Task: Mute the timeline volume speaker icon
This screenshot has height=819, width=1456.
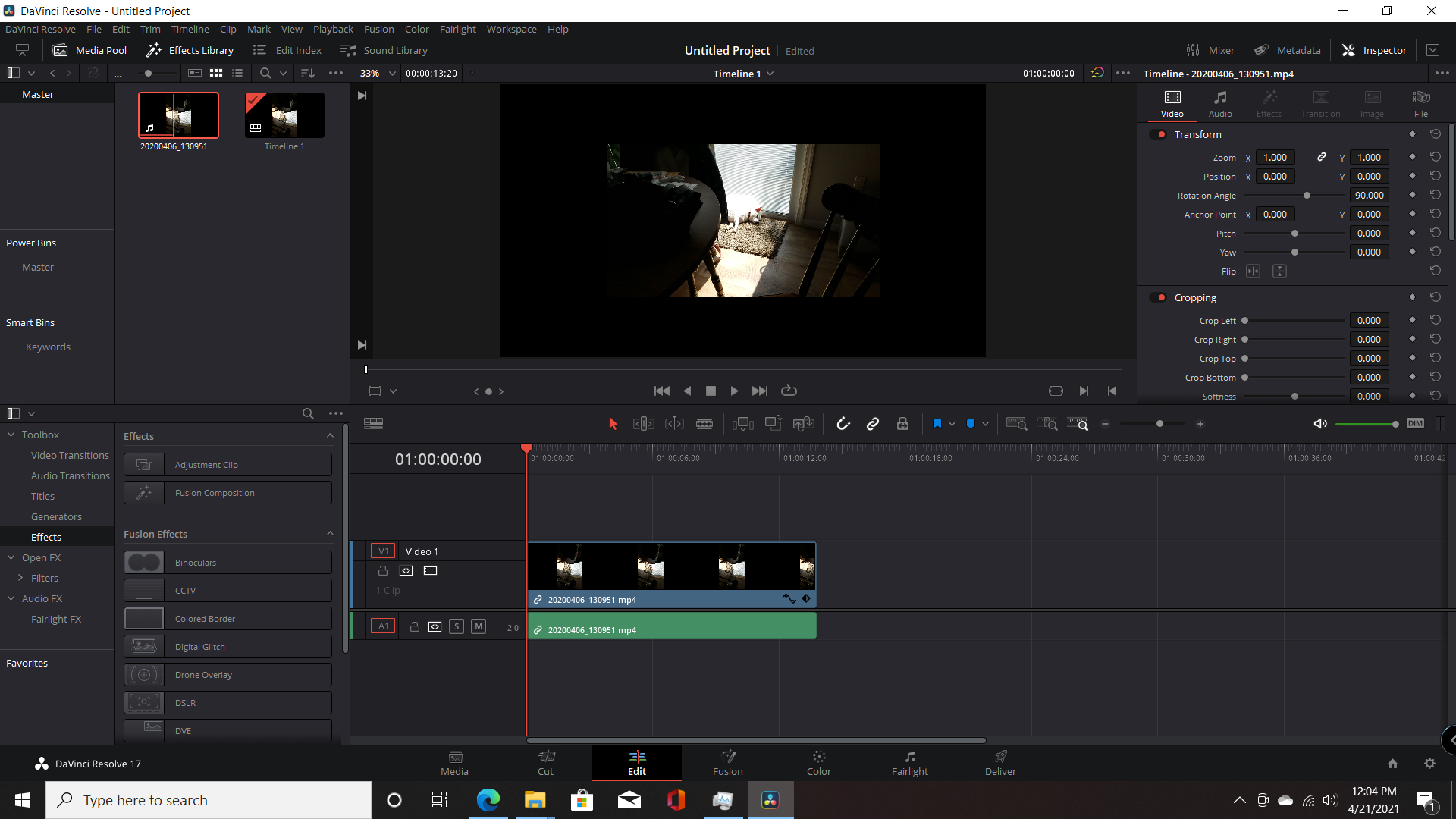Action: pos(1320,424)
